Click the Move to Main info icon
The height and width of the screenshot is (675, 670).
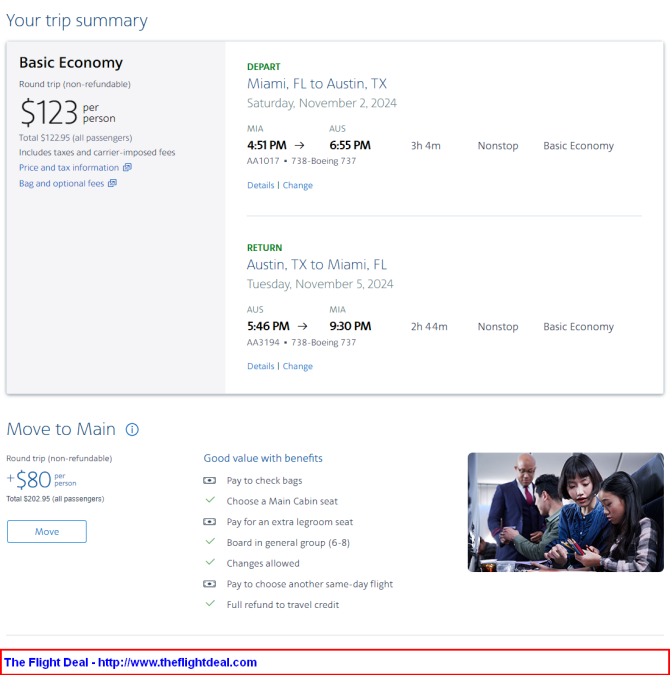tap(132, 429)
